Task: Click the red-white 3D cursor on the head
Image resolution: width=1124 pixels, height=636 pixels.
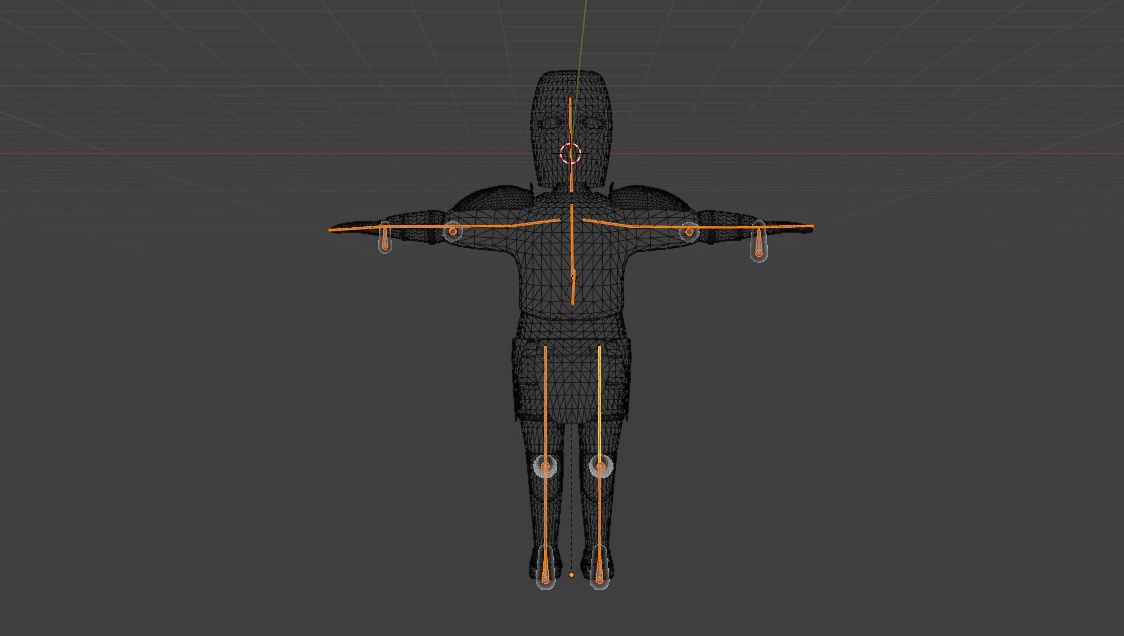Action: pos(571,153)
